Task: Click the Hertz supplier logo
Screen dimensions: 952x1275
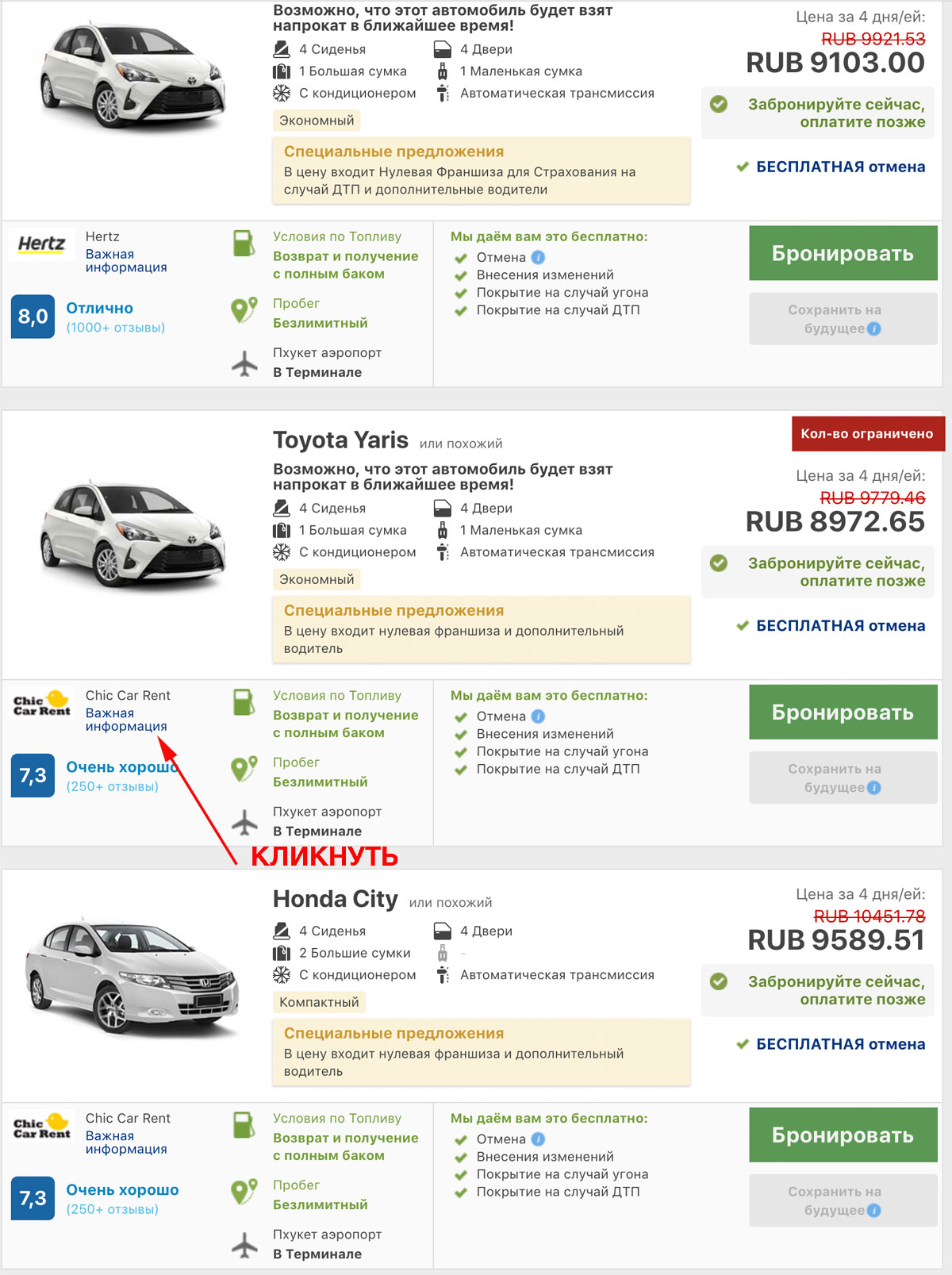Action: tap(41, 244)
